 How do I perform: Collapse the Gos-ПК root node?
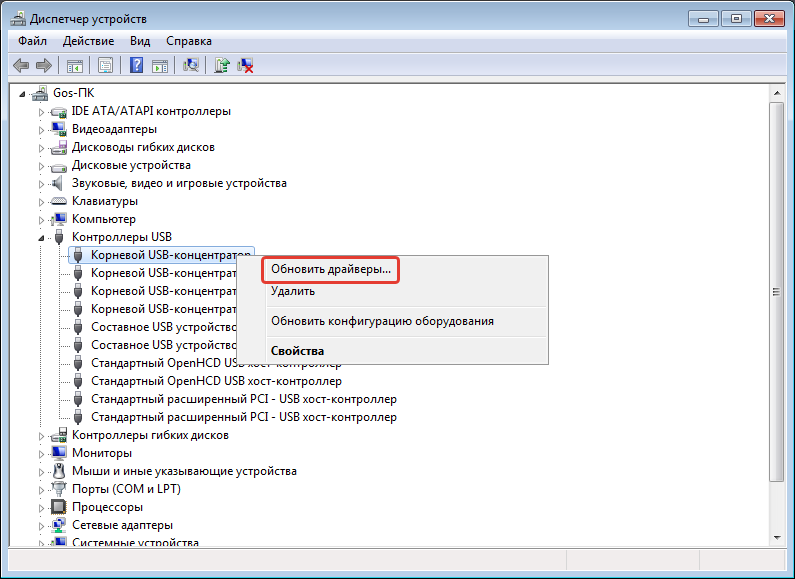pos(22,94)
